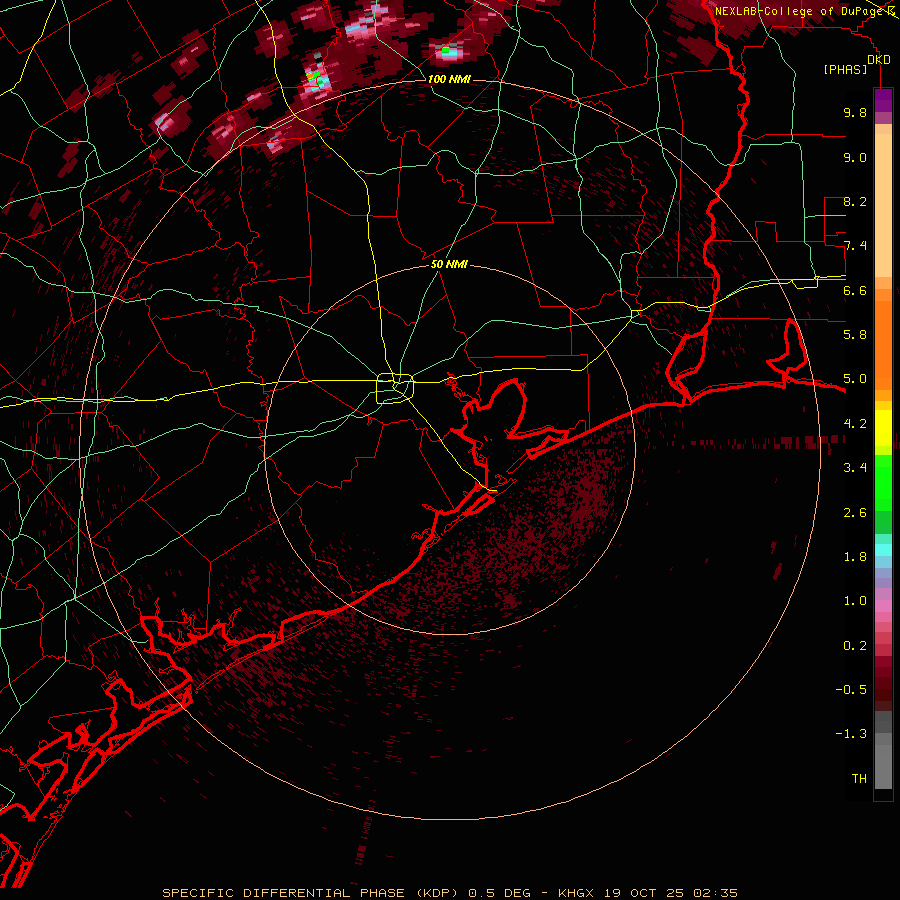Click the 4.2 scale value
This screenshot has height=900, width=900.
click(x=855, y=424)
